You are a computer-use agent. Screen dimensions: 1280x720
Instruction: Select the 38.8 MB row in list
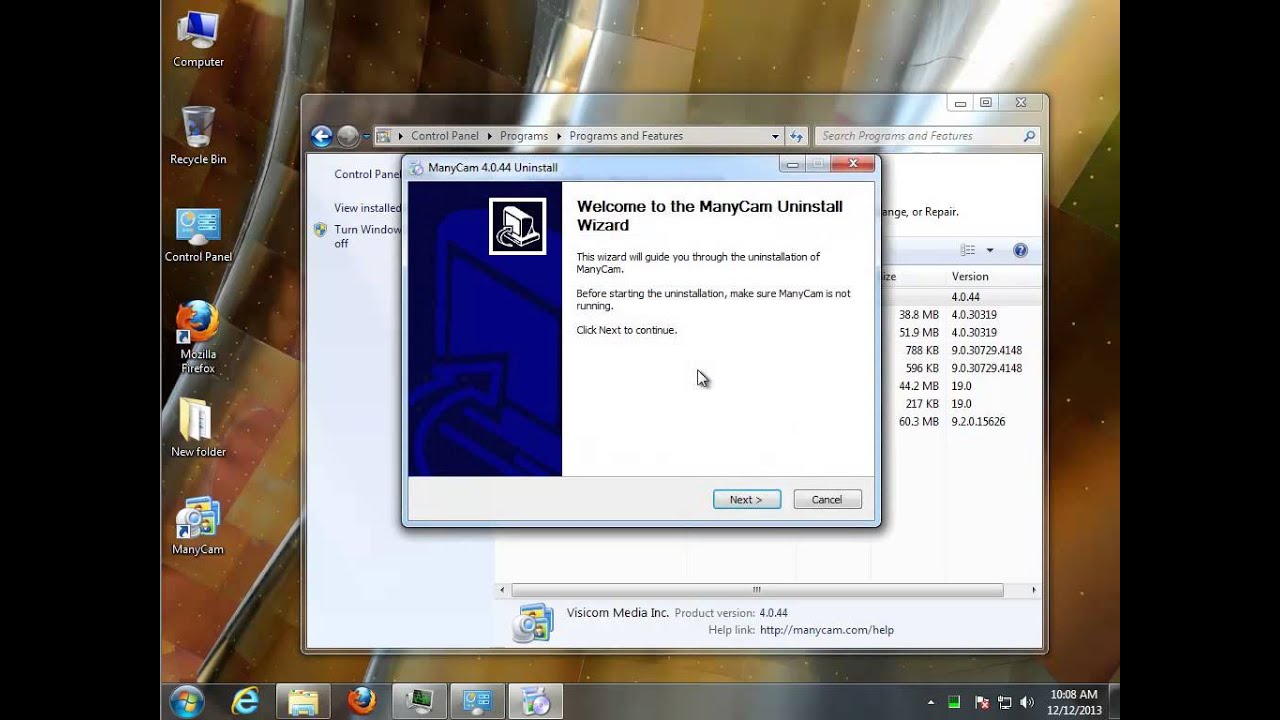961,314
